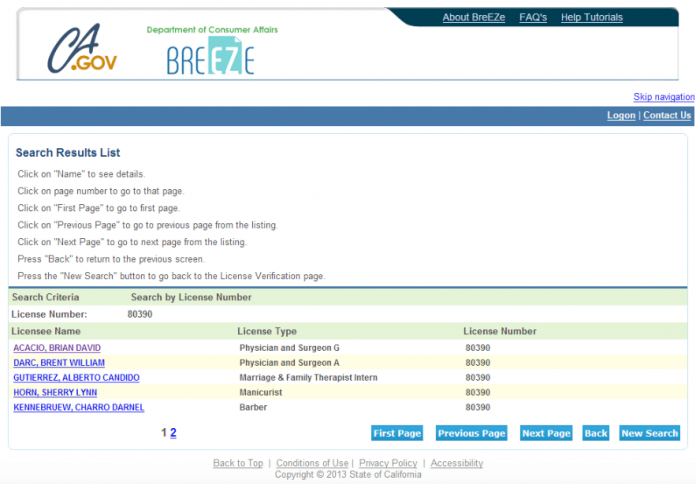View details for ACACIO, BRIAN DAVID

(57, 348)
